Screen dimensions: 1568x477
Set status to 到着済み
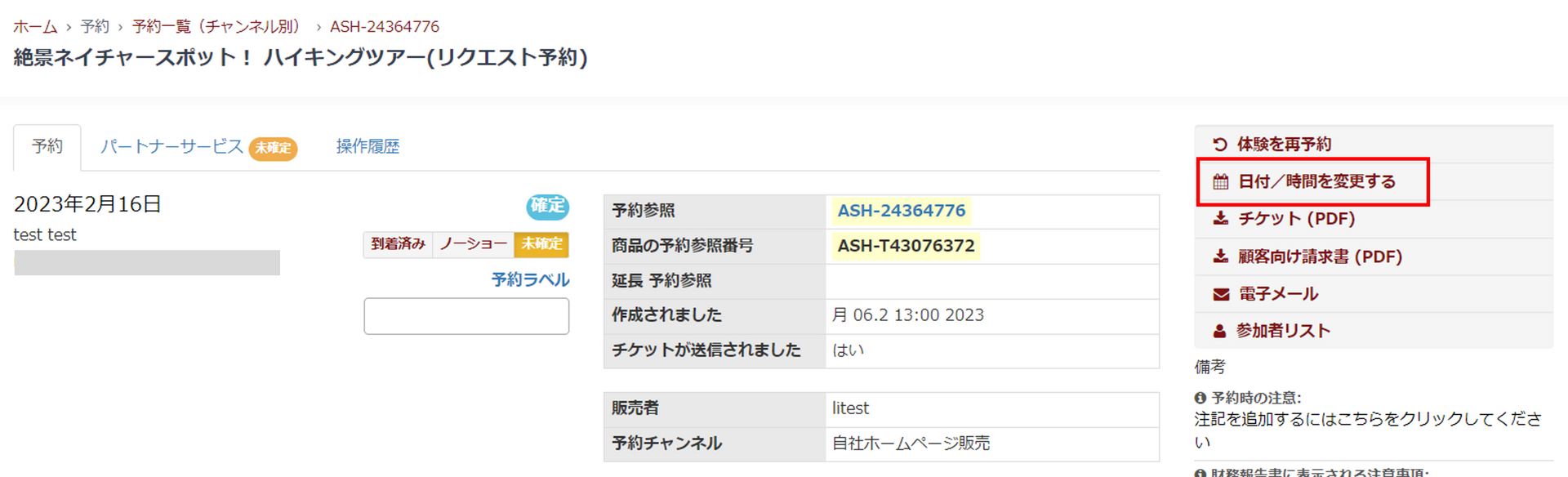coord(398,244)
